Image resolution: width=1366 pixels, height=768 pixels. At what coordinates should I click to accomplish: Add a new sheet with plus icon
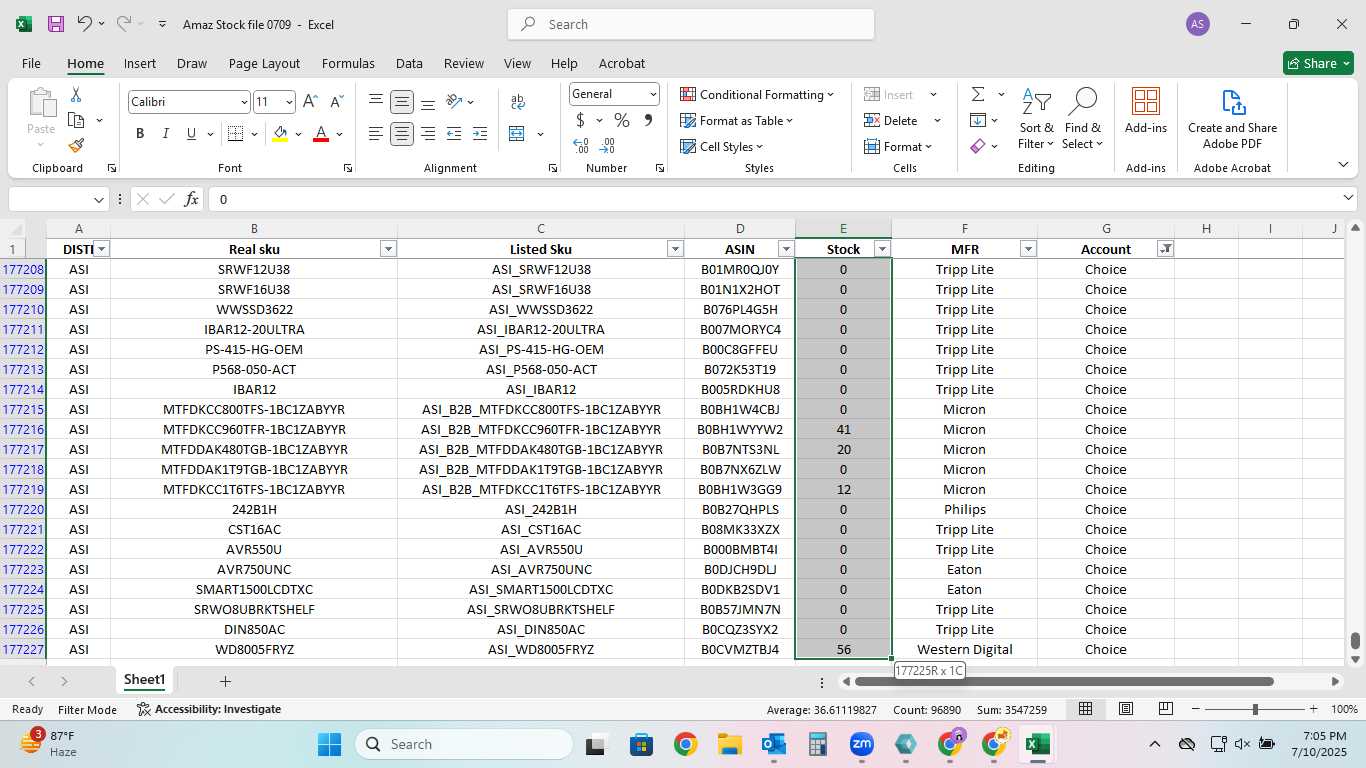[x=225, y=681]
